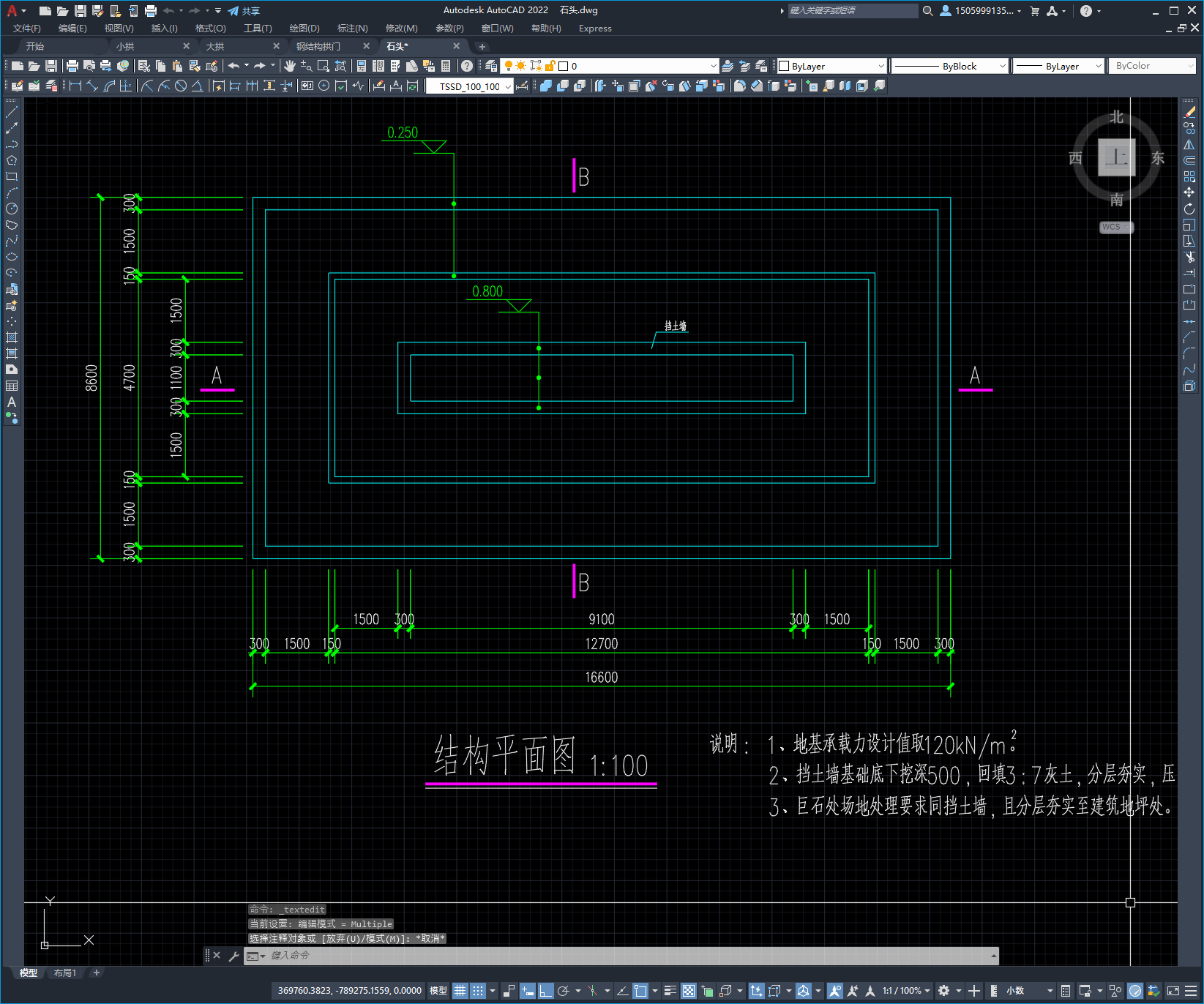The image size is (1204, 1004).
Task: Expand the user account 1505999135 menu
Action: [981, 11]
